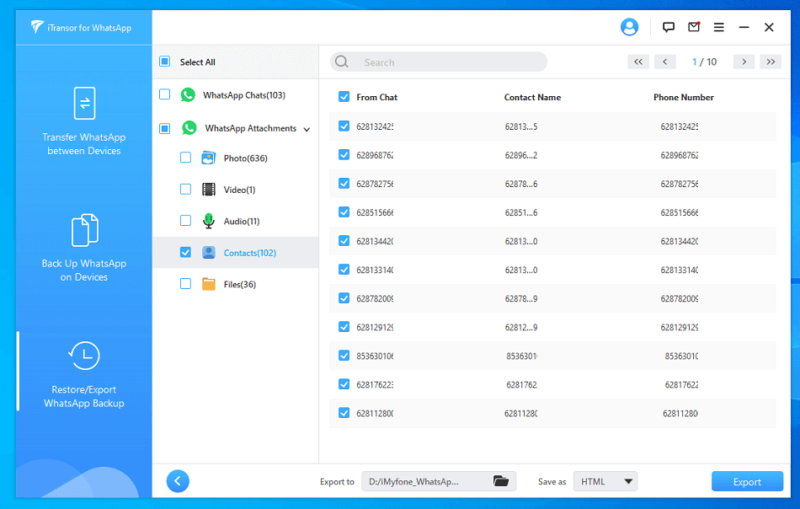Click the Phone Number column header
Viewport: 800px width, 509px height.
pyautogui.click(x=683, y=97)
